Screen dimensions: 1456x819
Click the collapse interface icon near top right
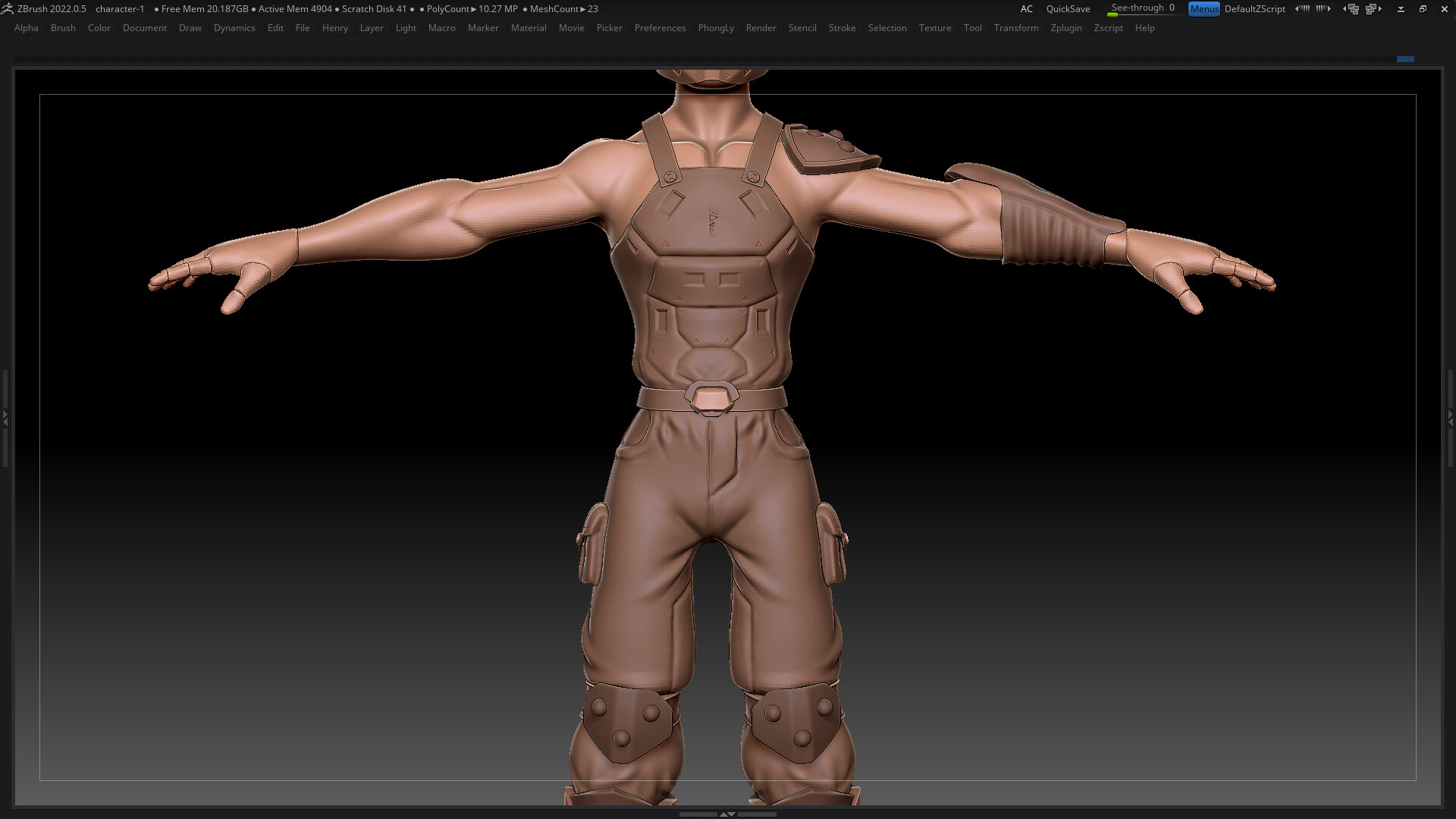click(x=1401, y=9)
